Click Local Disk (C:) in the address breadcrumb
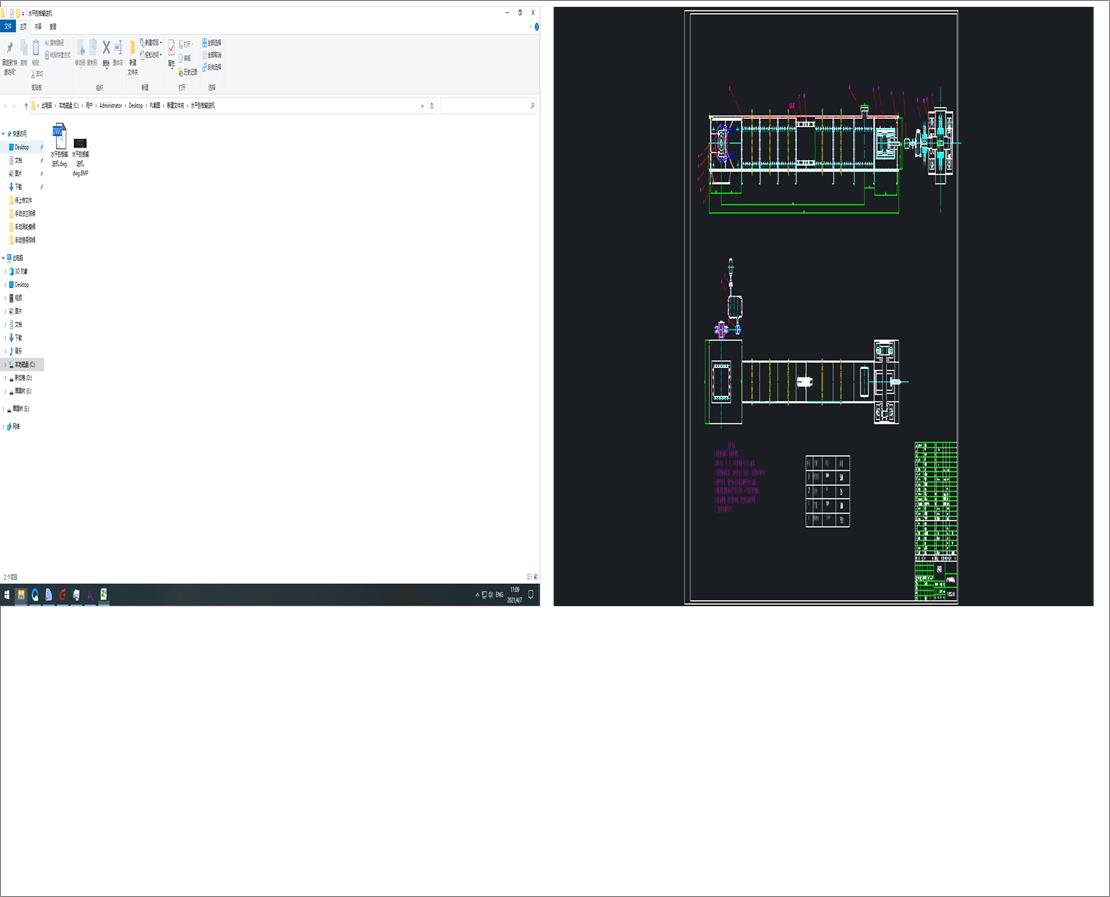1110x897 pixels. point(69,106)
